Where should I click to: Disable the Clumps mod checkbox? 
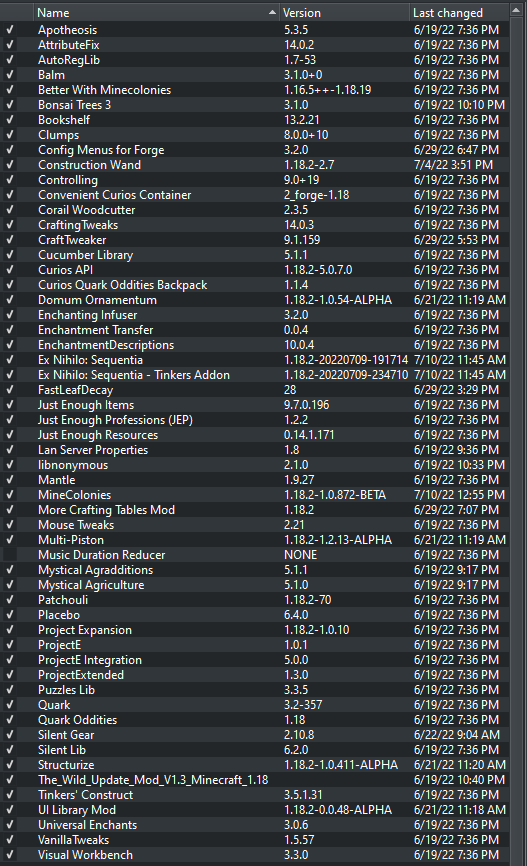coord(9,135)
